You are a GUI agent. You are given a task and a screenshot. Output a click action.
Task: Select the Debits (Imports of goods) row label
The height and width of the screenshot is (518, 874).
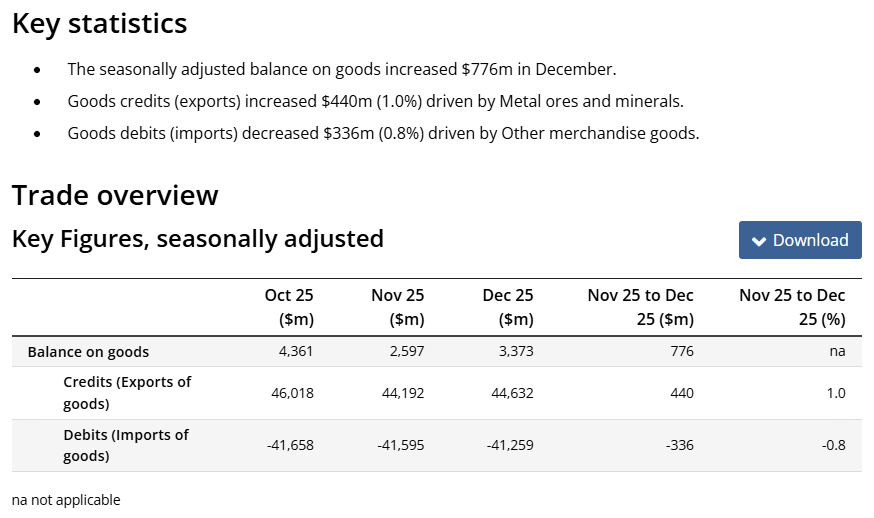click(x=126, y=446)
